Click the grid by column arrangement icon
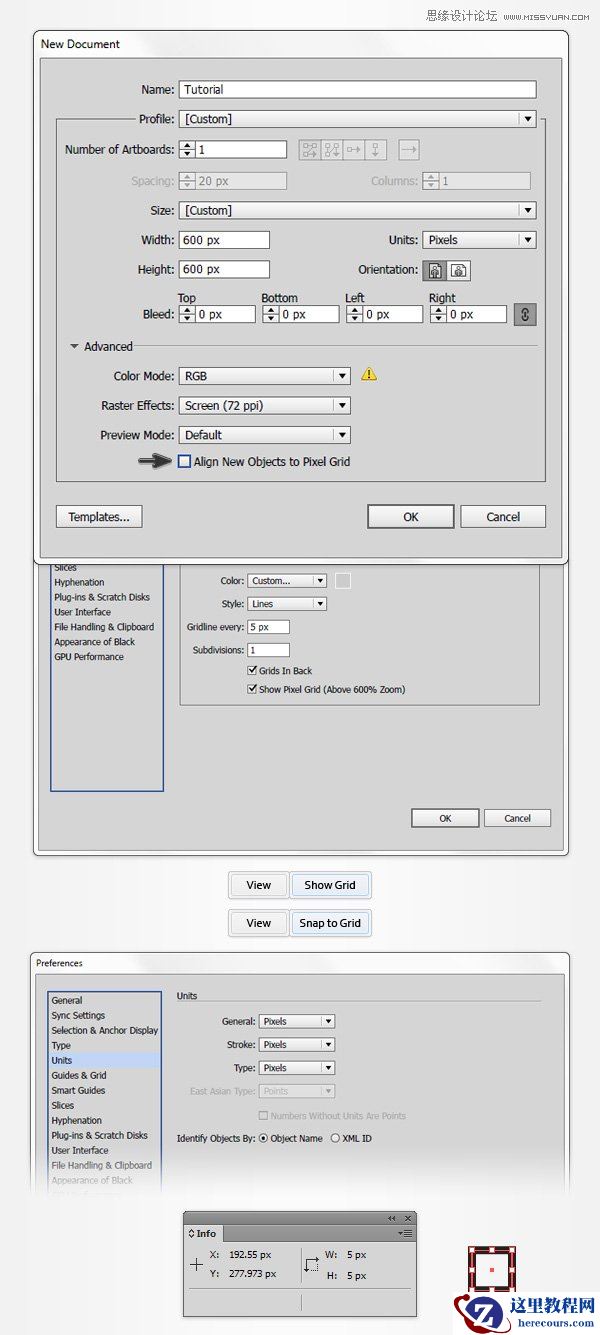The height and width of the screenshot is (1335, 600). point(331,150)
